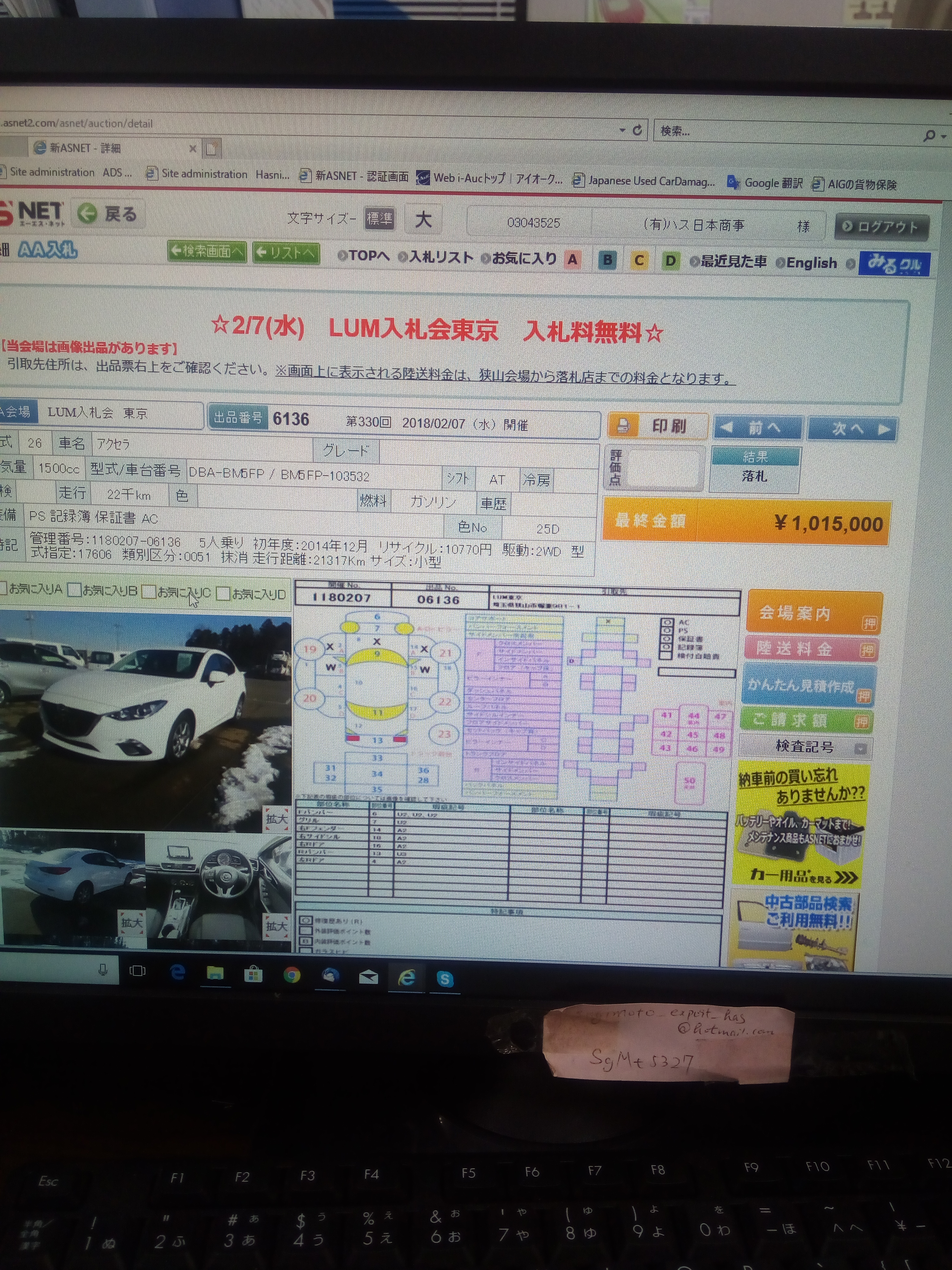952x1270 pixels.
Task: Open File Explorer on the taskbar
Action: (215, 973)
